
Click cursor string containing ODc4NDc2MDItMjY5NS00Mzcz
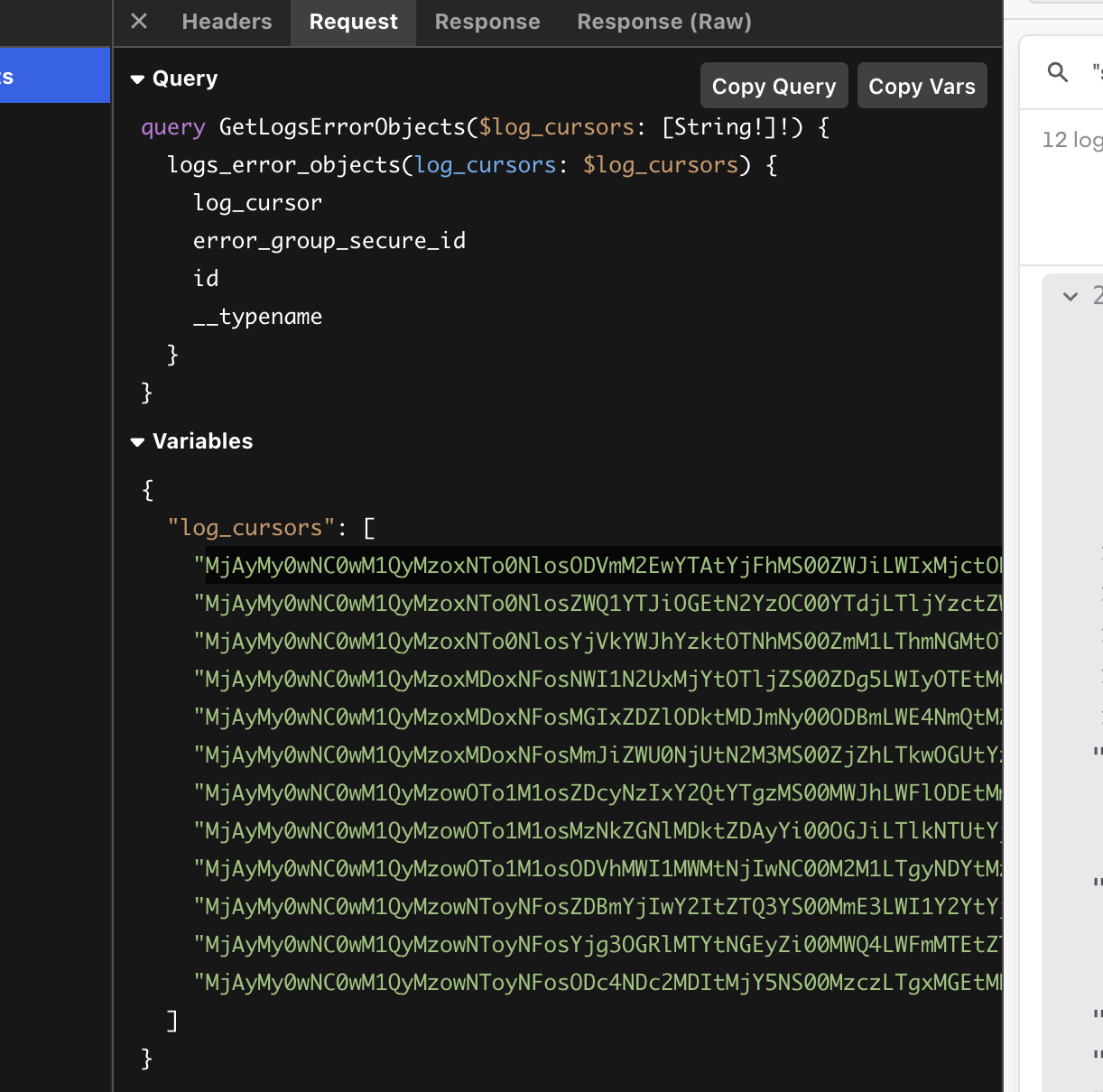[x=598, y=982]
